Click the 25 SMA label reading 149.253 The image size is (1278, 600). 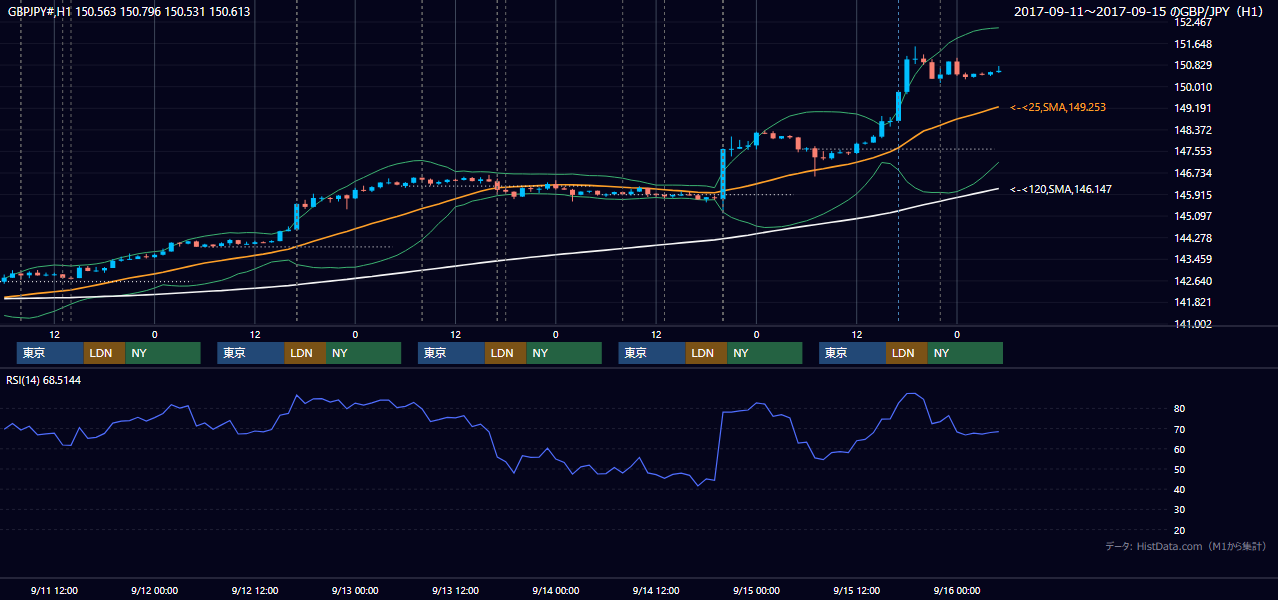click(x=1058, y=107)
